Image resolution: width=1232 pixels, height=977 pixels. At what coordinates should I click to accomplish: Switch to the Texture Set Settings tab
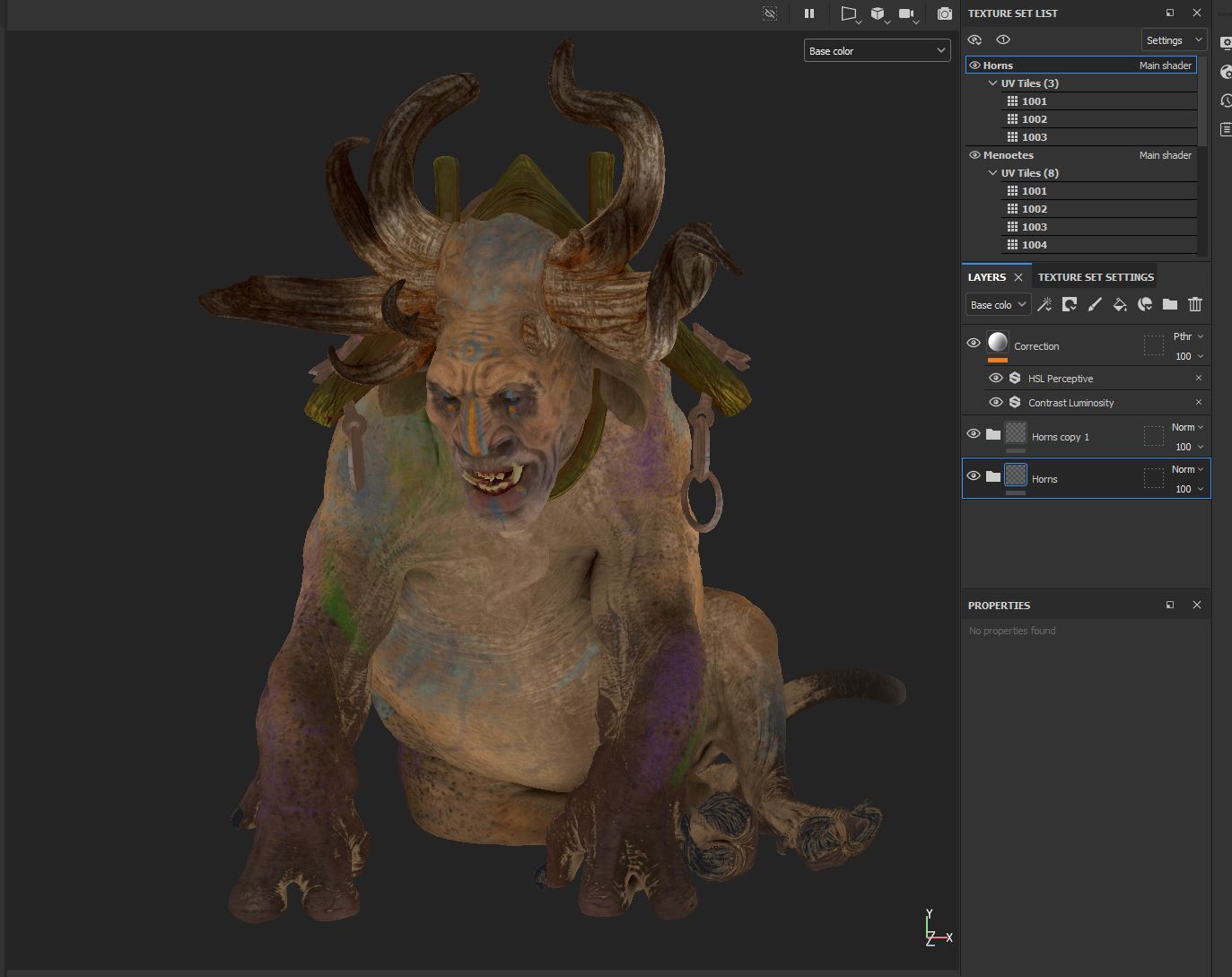pos(1095,277)
